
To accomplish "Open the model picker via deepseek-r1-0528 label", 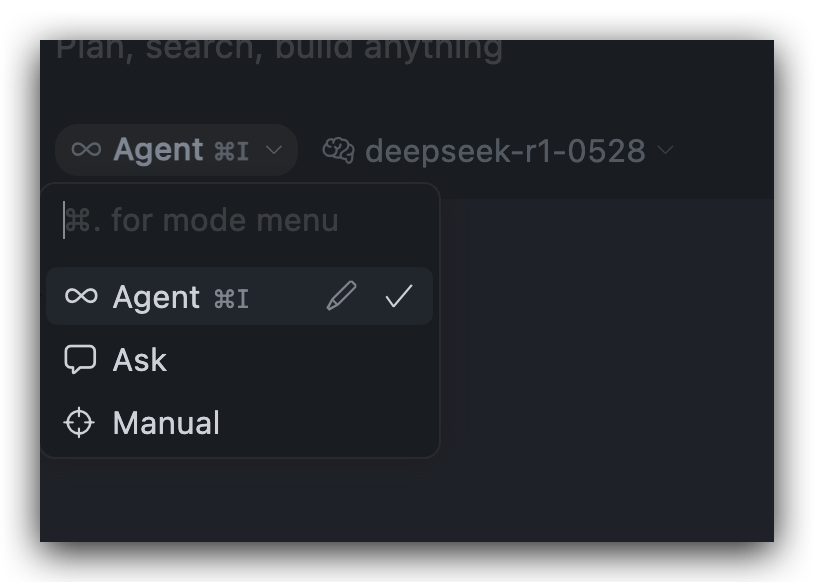I will (x=505, y=151).
